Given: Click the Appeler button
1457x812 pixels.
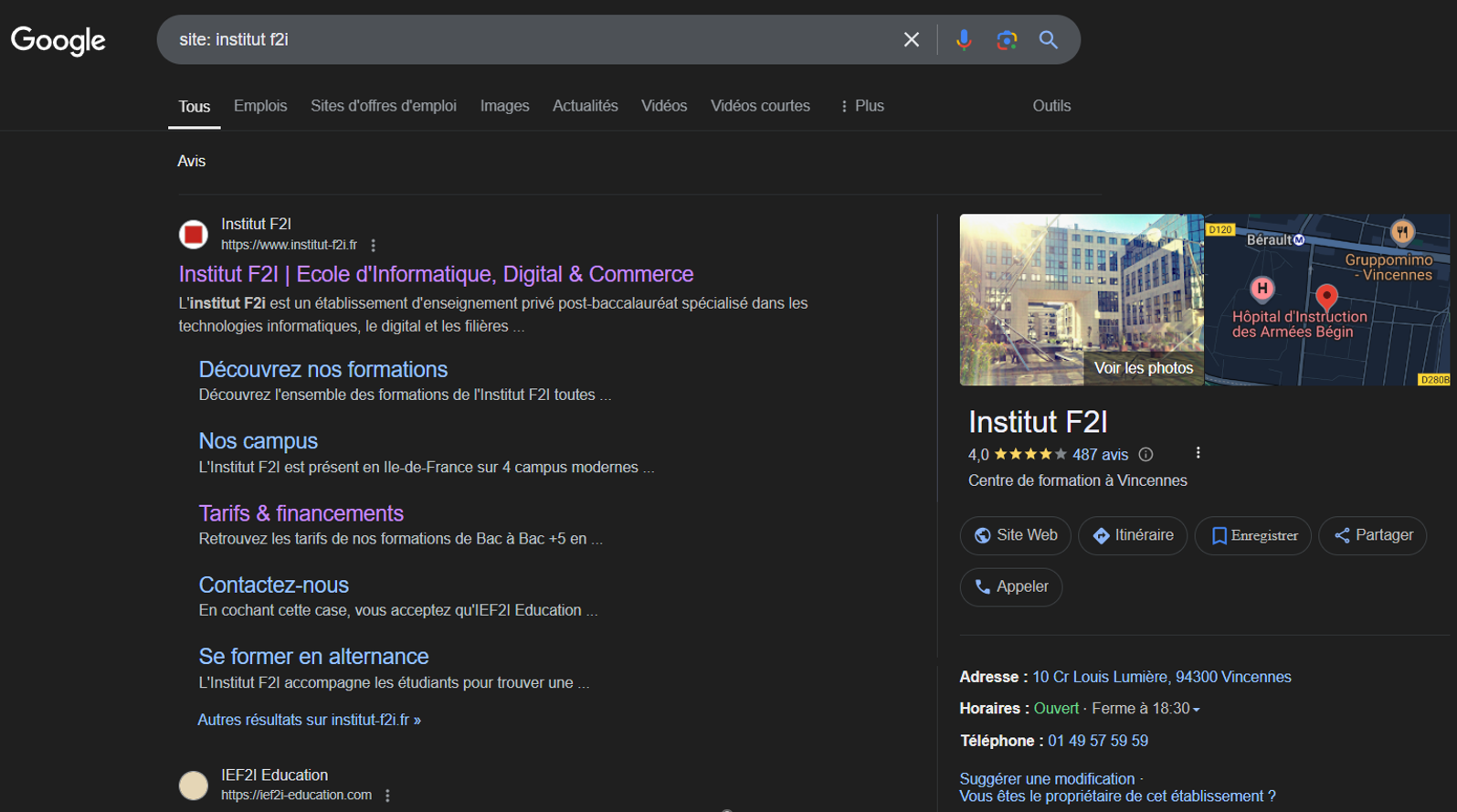Looking at the screenshot, I should 1011,586.
